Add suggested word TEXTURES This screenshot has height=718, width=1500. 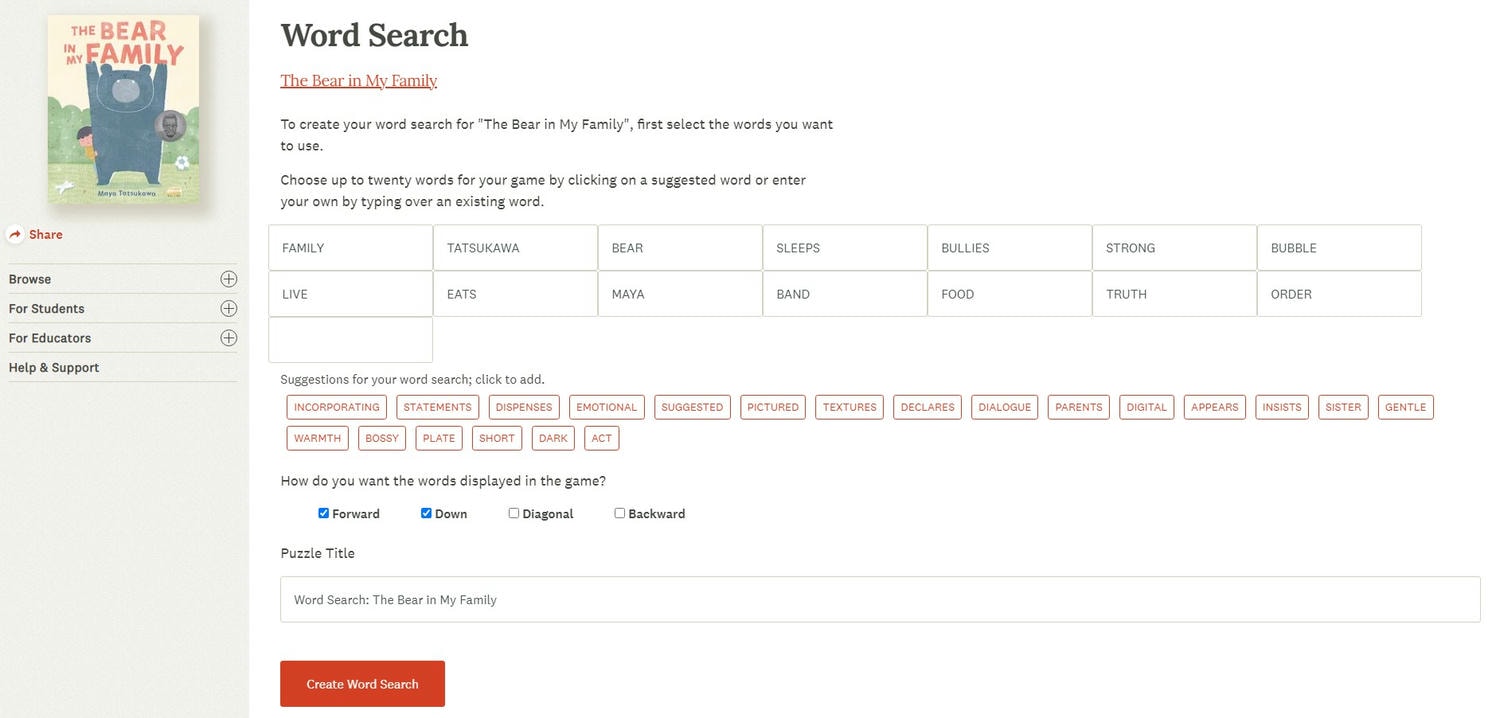coord(850,407)
